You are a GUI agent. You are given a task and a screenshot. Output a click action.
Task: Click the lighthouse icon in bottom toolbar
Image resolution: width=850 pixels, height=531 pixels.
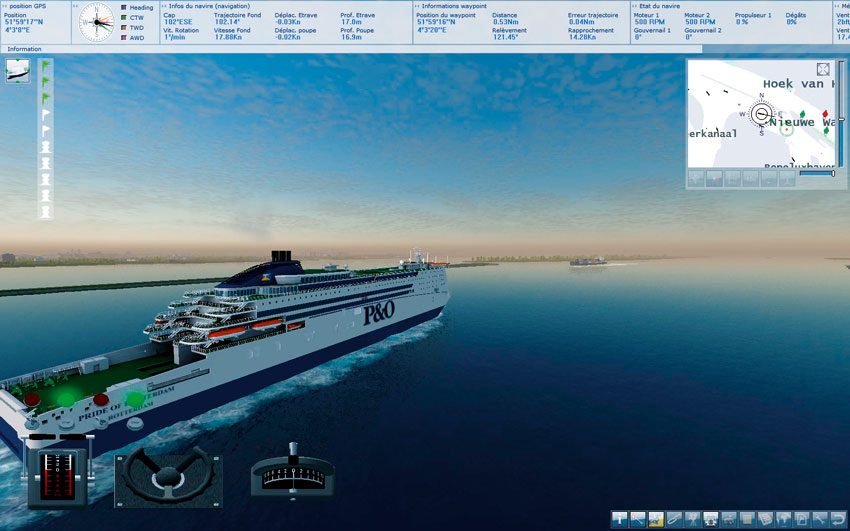point(620,520)
